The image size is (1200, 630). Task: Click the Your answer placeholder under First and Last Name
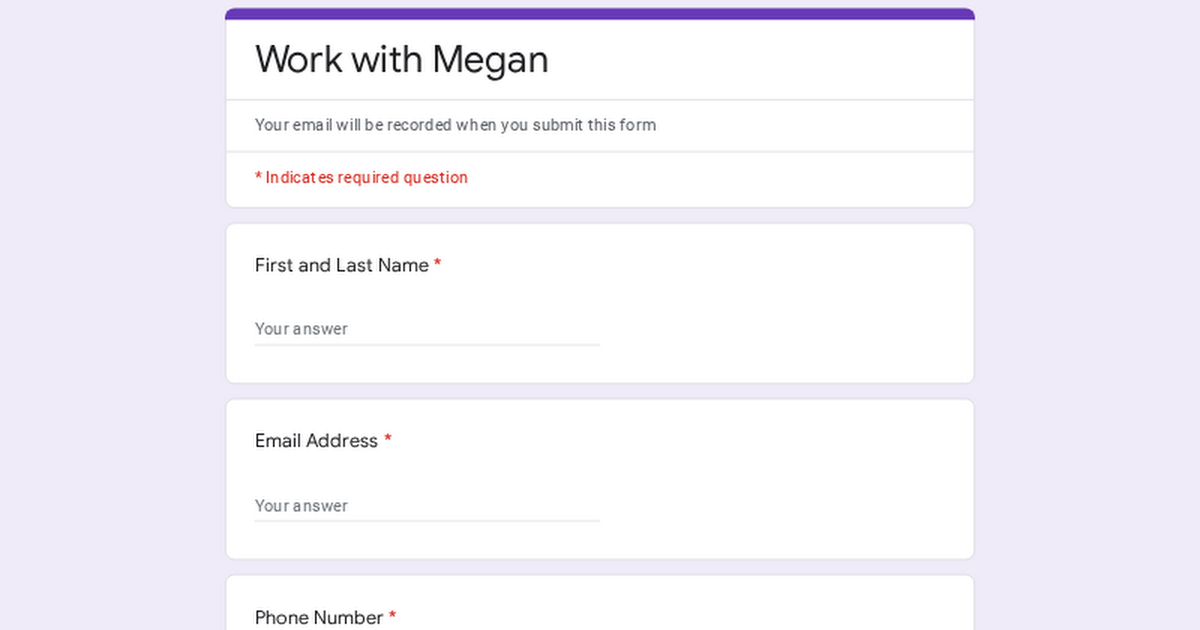pyautogui.click(x=301, y=328)
